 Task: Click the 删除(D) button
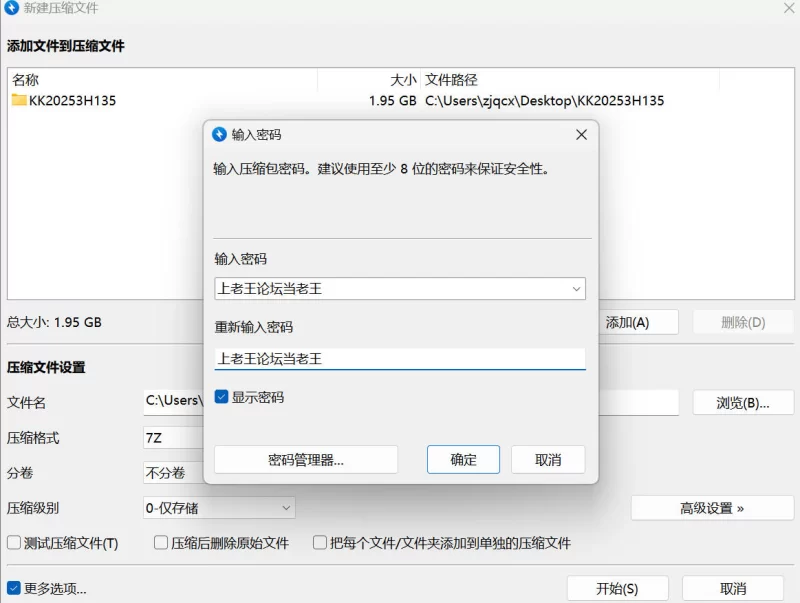(743, 322)
